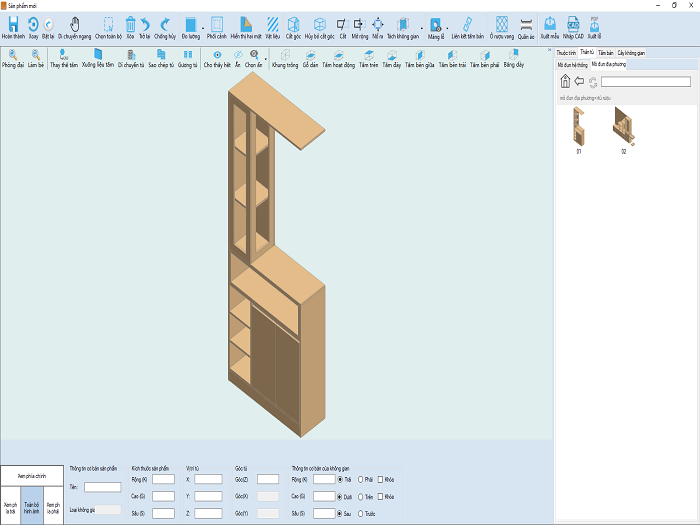Viewport: 700px width, 525px height.
Task: Expand the dropdown arrow beside Chọn ẩn
Action: 266,59
